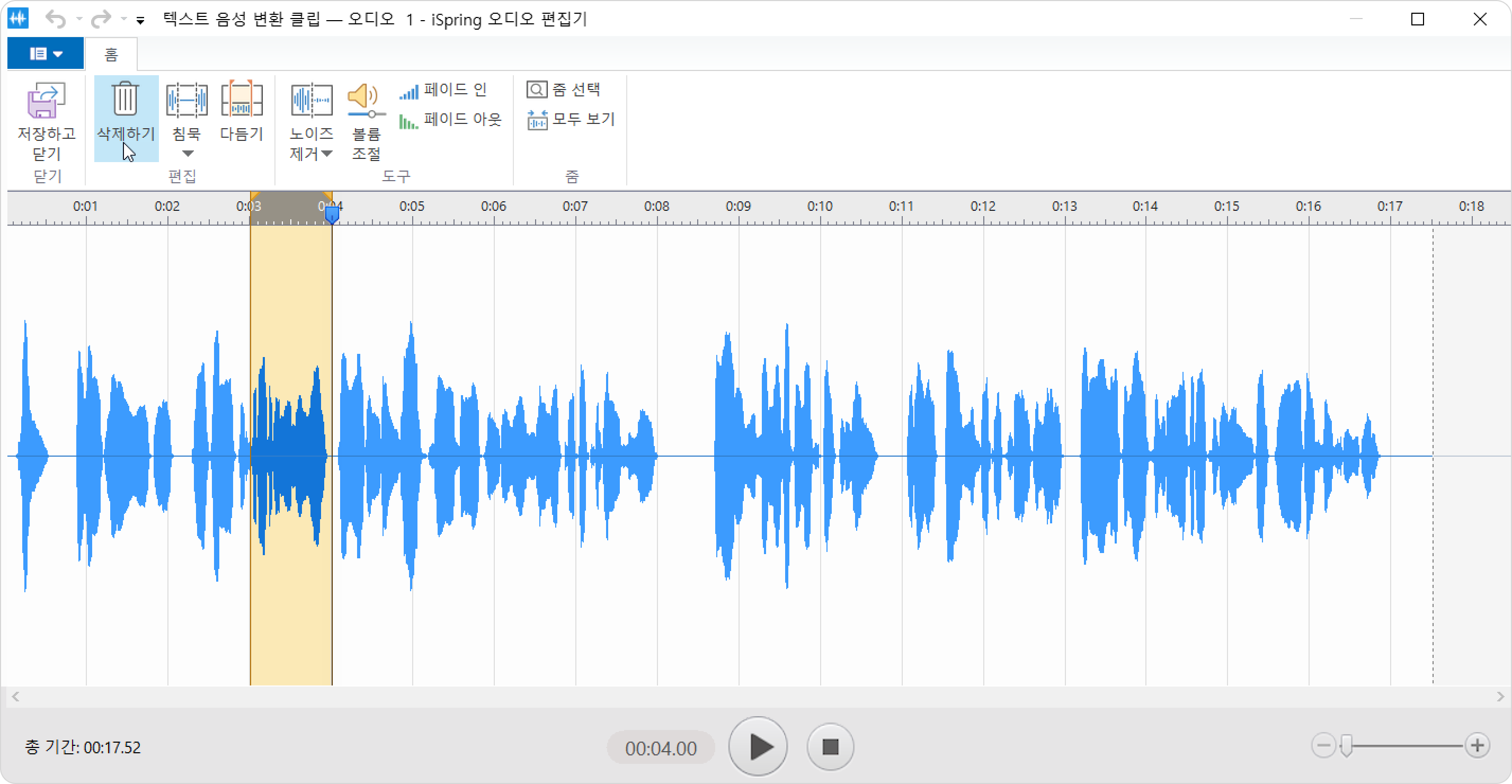This screenshot has width=1512, height=784.
Task: Click the 0:16 mark on timeline ruler
Action: 1309,207
